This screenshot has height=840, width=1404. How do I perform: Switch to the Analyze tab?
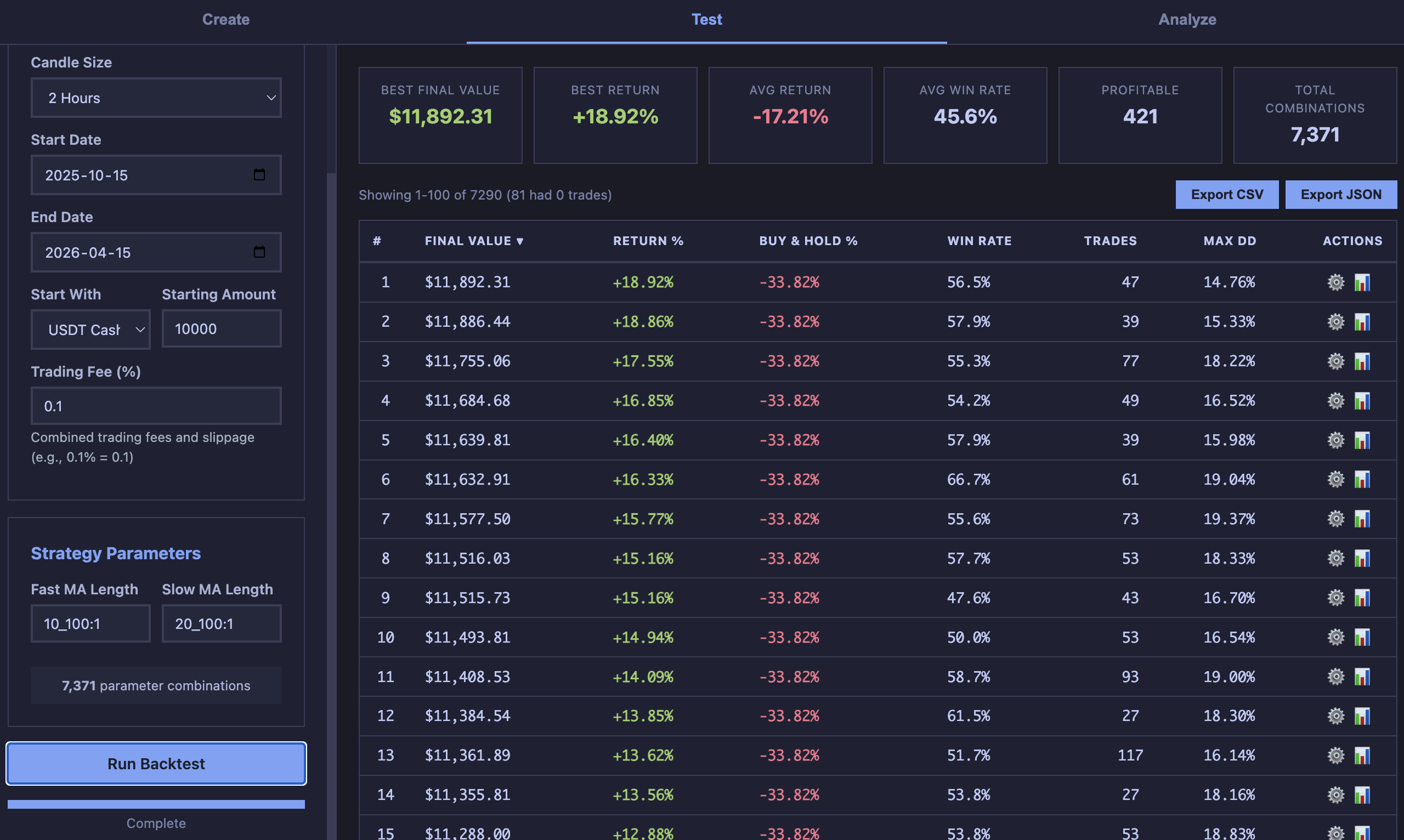1187,19
